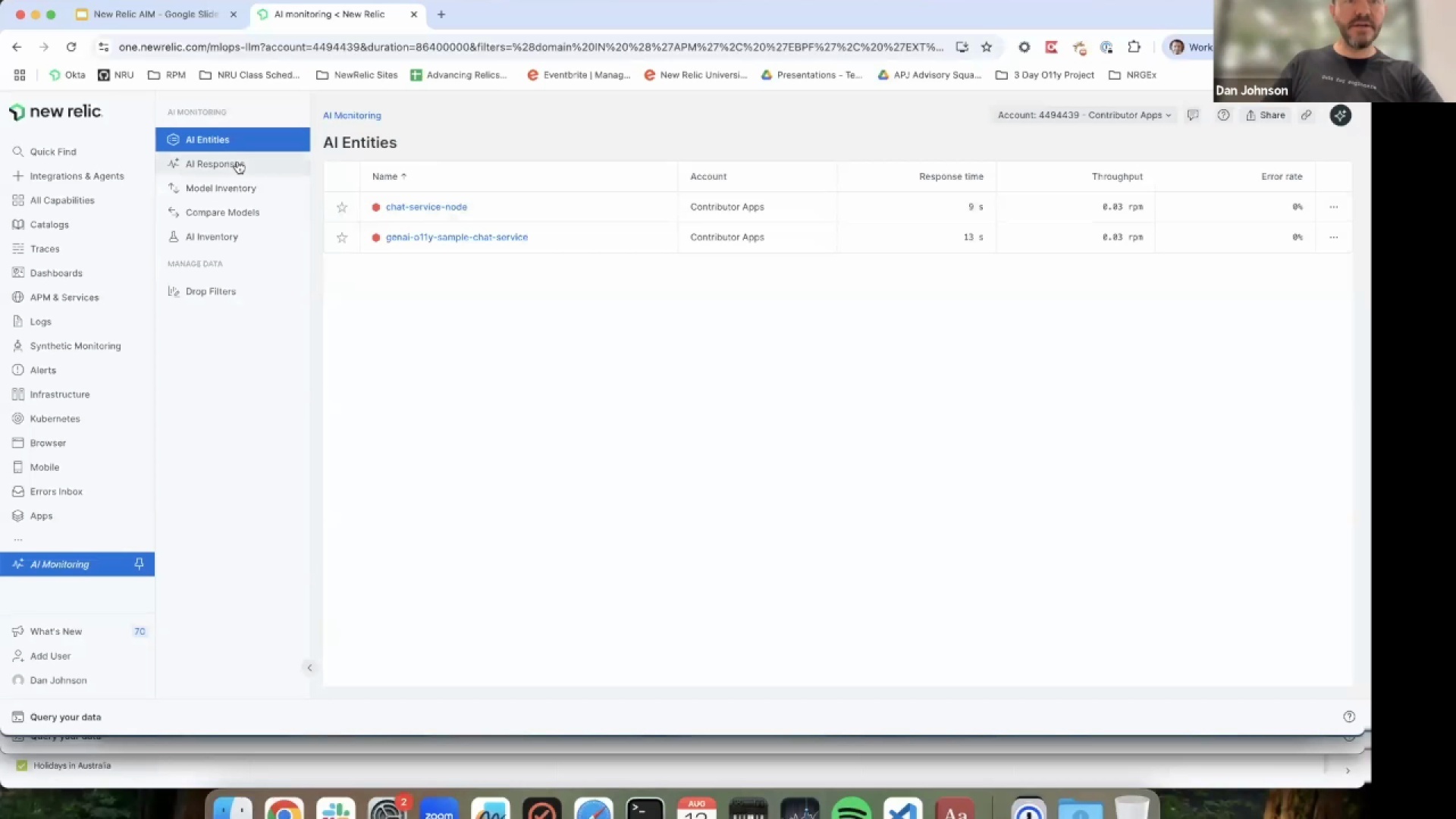Open the feedback comment icon

1193,115
